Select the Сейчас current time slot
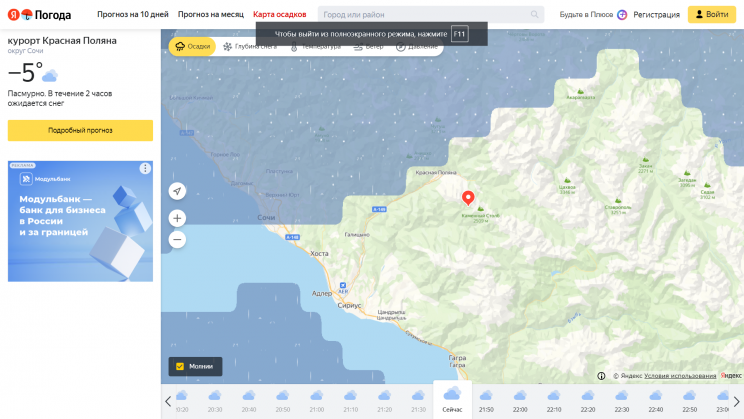 452,400
